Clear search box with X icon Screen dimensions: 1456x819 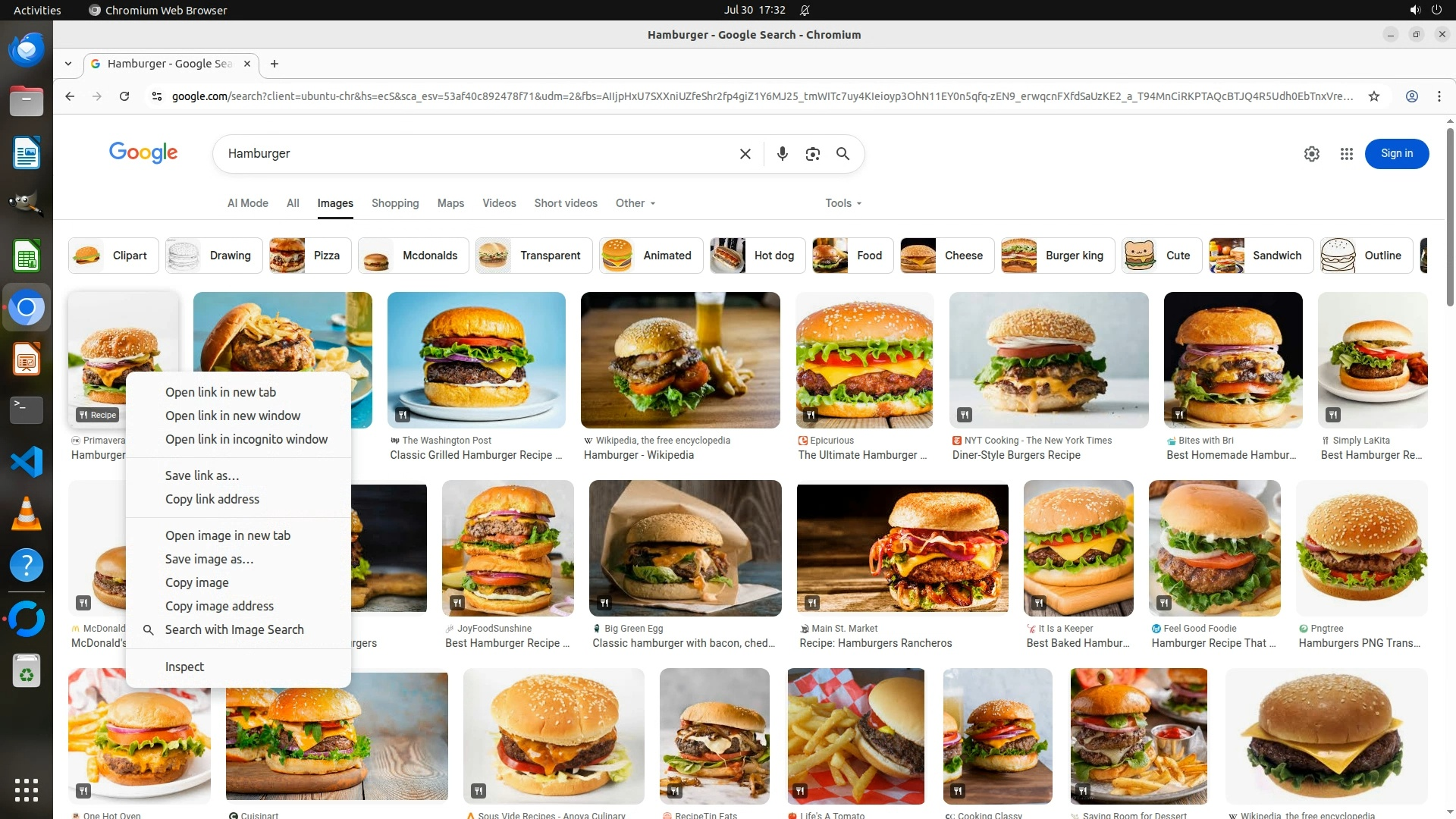(745, 154)
